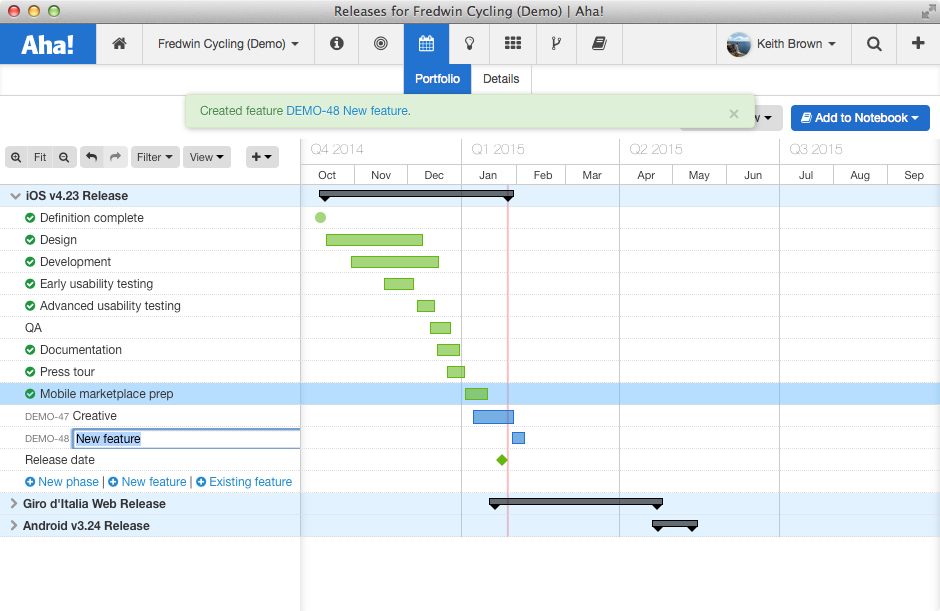Viewport: 940px width, 611px height.
Task: Switch to the Portfolio tab
Action: (x=437, y=79)
